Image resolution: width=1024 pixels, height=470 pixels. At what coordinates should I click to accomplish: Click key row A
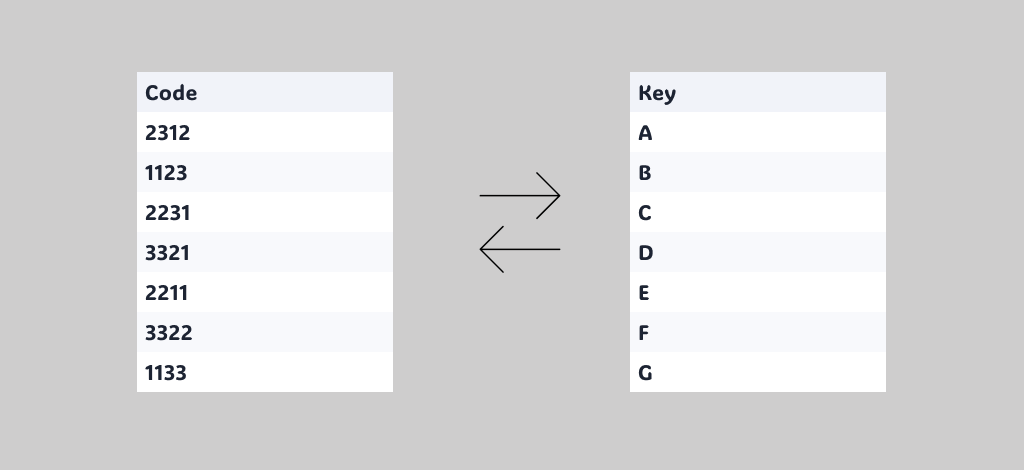tap(758, 133)
